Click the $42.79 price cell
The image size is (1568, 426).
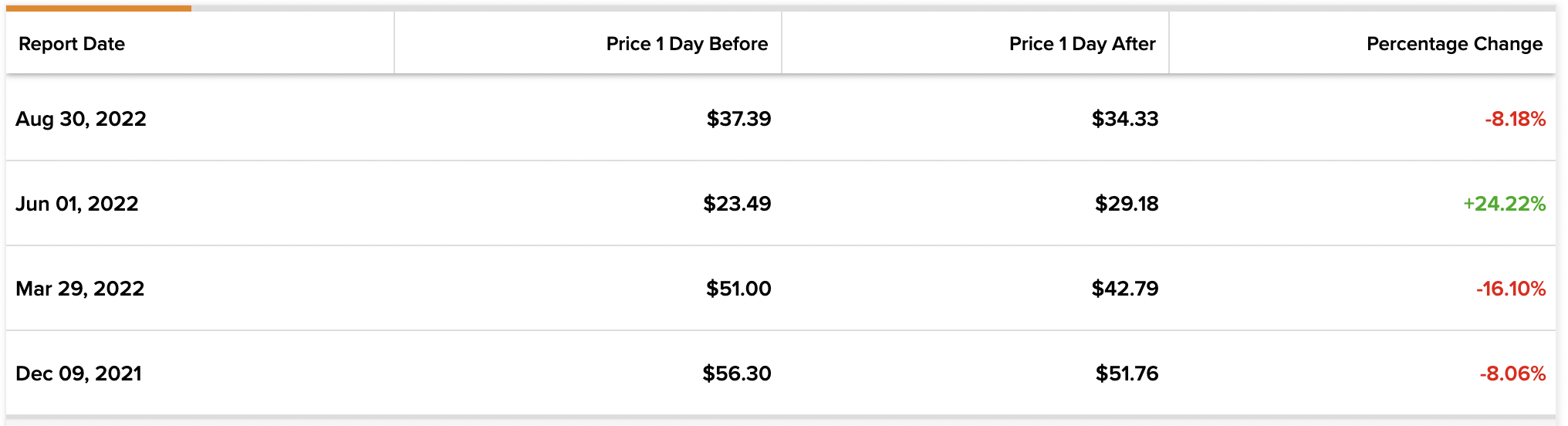(x=1124, y=289)
